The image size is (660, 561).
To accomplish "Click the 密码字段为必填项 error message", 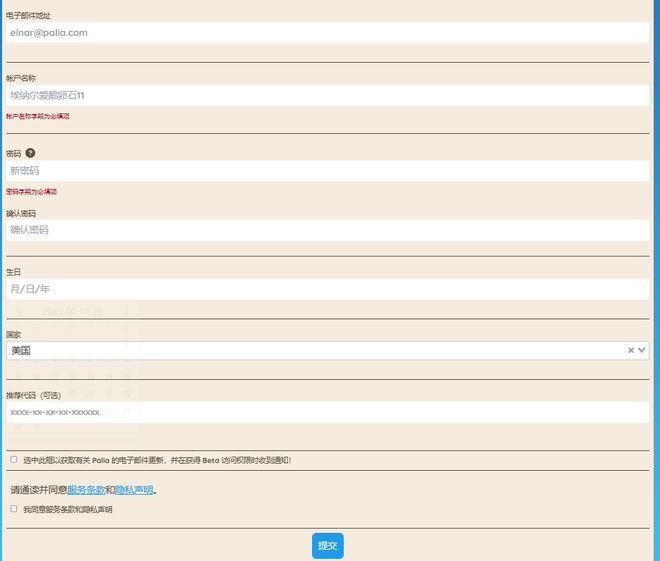I will coord(32,192).
